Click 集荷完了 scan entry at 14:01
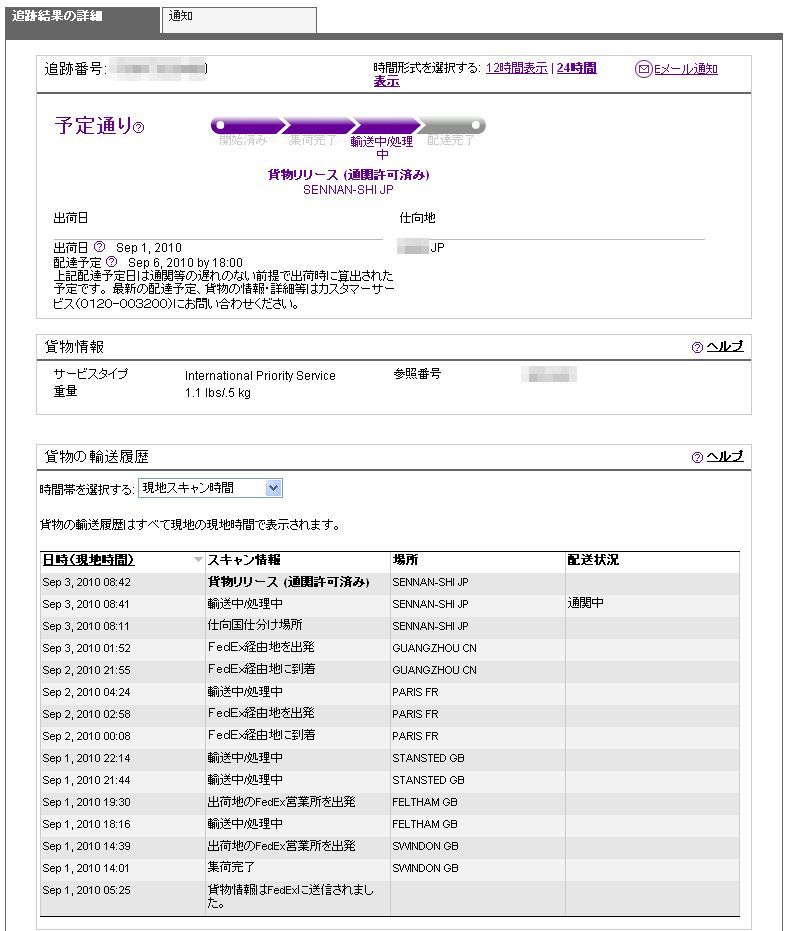Screen dimensions: 792x931 (231, 867)
